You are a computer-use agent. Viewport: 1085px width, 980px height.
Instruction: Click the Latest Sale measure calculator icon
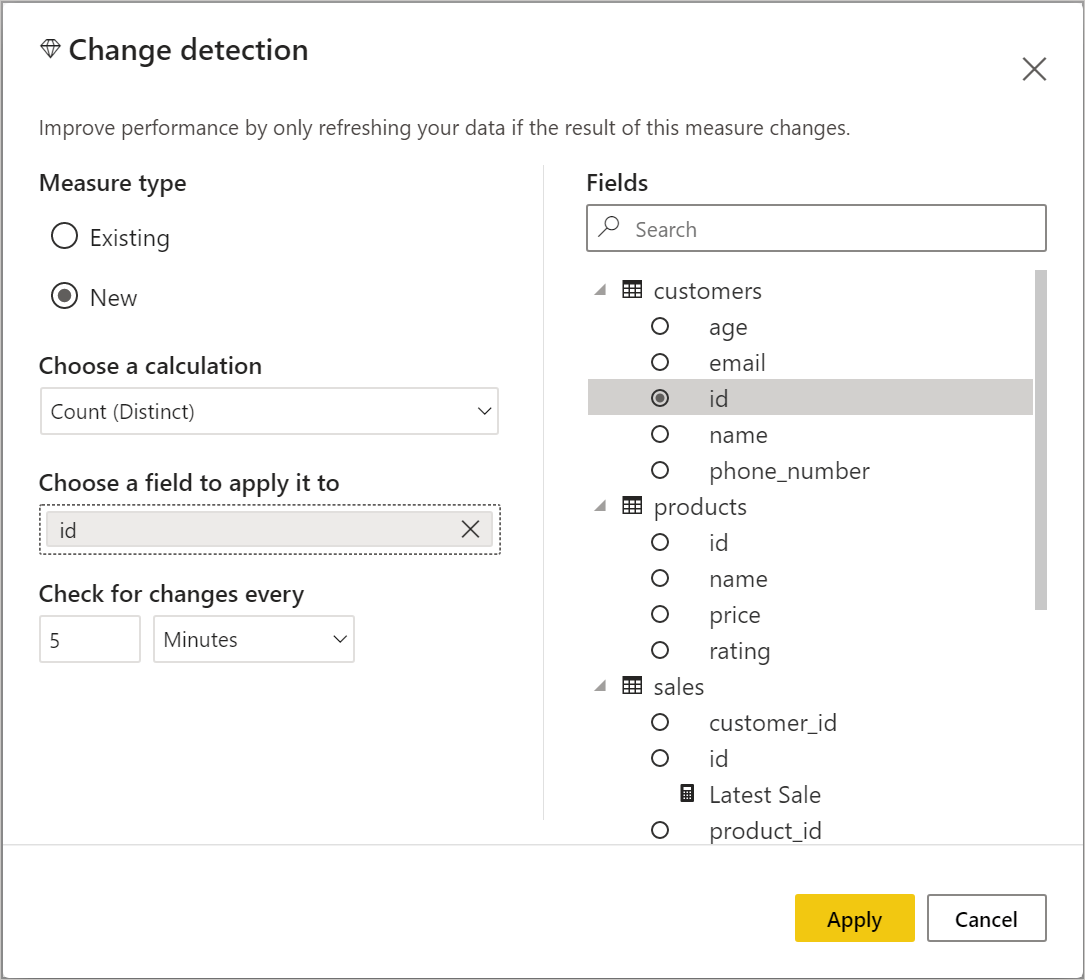[687, 794]
